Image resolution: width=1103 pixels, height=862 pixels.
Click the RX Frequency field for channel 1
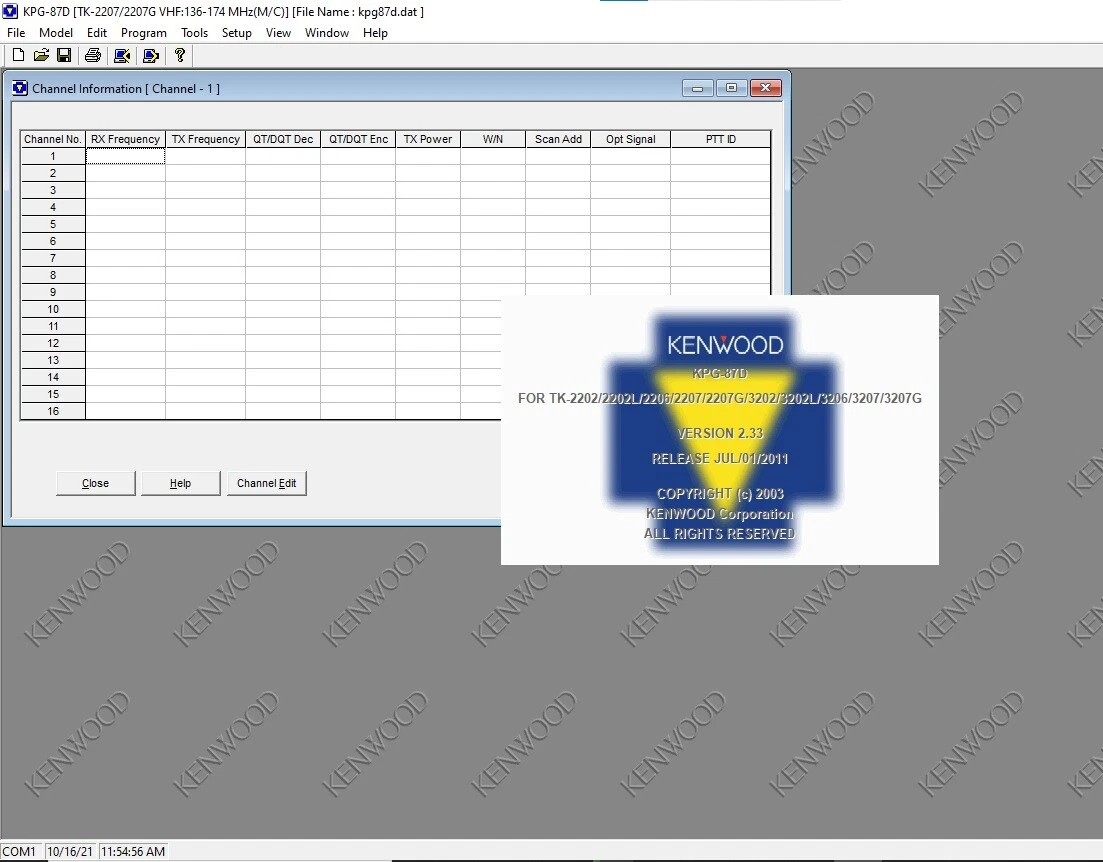pos(125,156)
